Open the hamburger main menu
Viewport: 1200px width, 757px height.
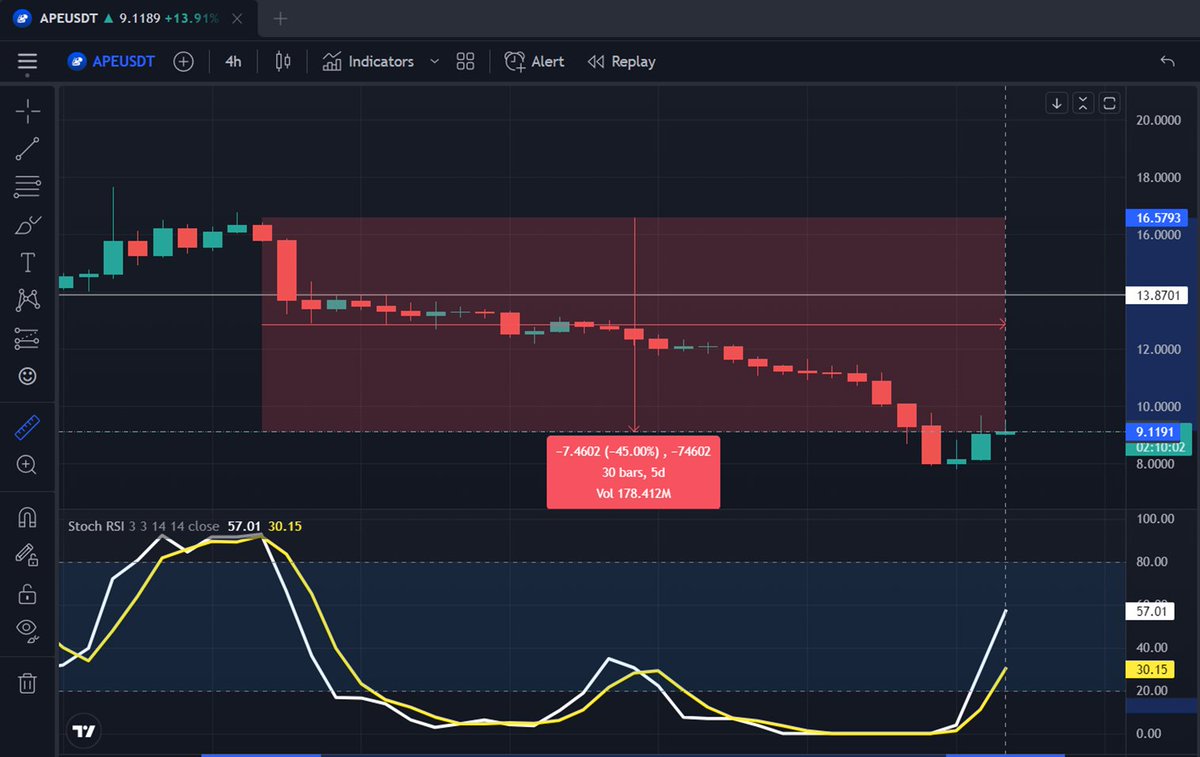point(27,61)
